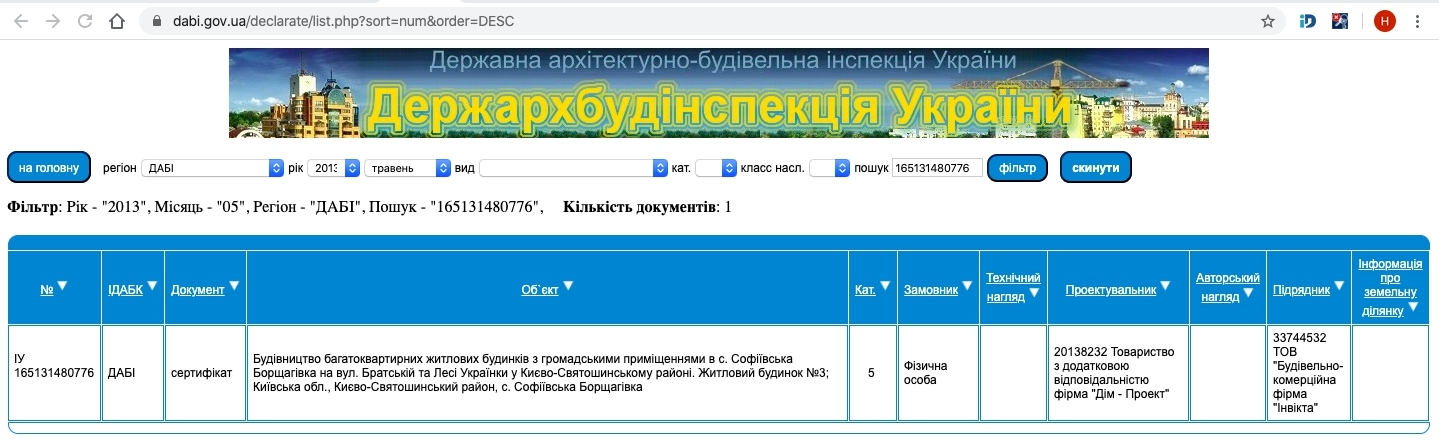The image size is (1439, 440).
Task: Click the Підрядник header link
Action: [1302, 290]
